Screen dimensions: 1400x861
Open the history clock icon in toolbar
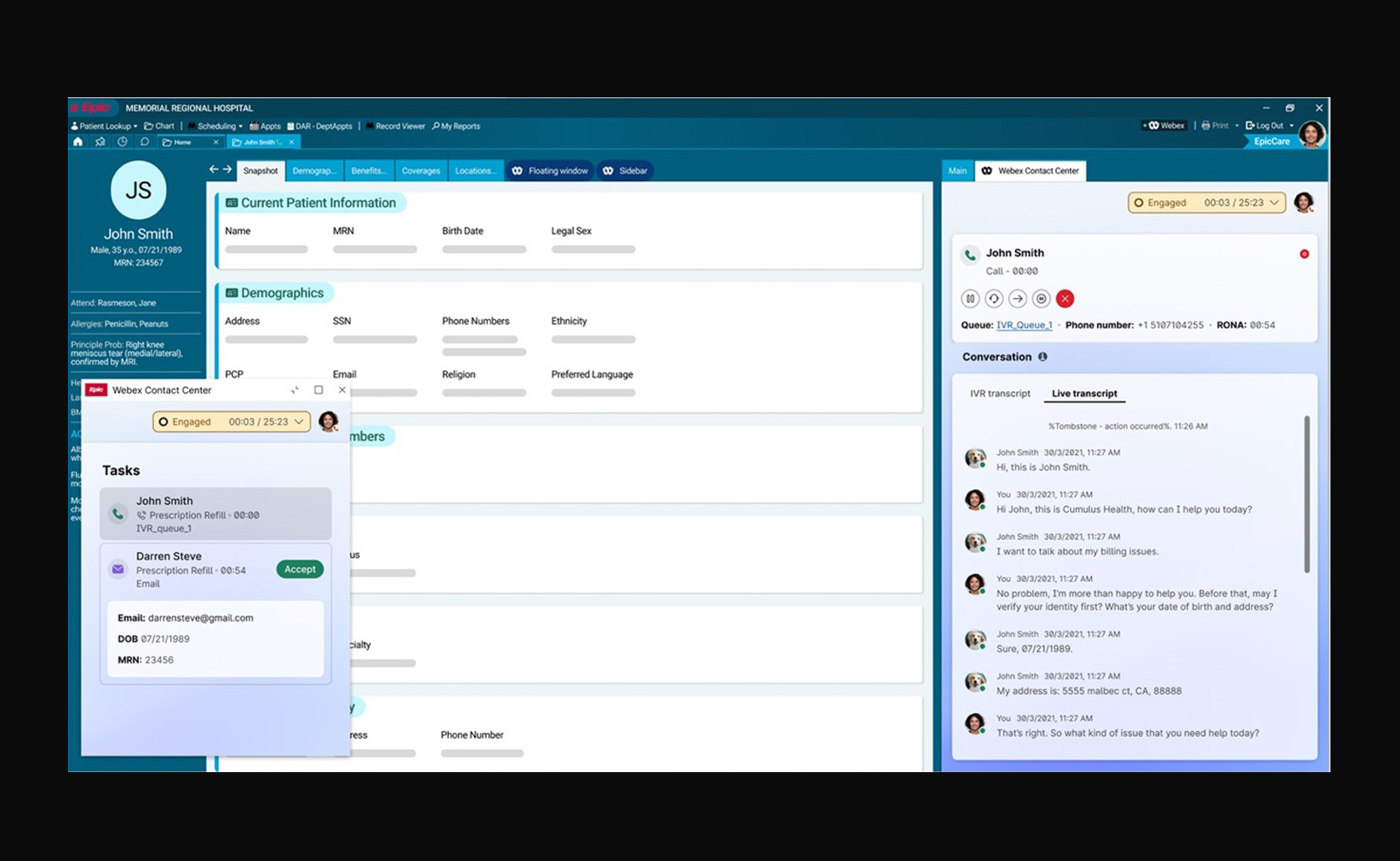[x=122, y=142]
